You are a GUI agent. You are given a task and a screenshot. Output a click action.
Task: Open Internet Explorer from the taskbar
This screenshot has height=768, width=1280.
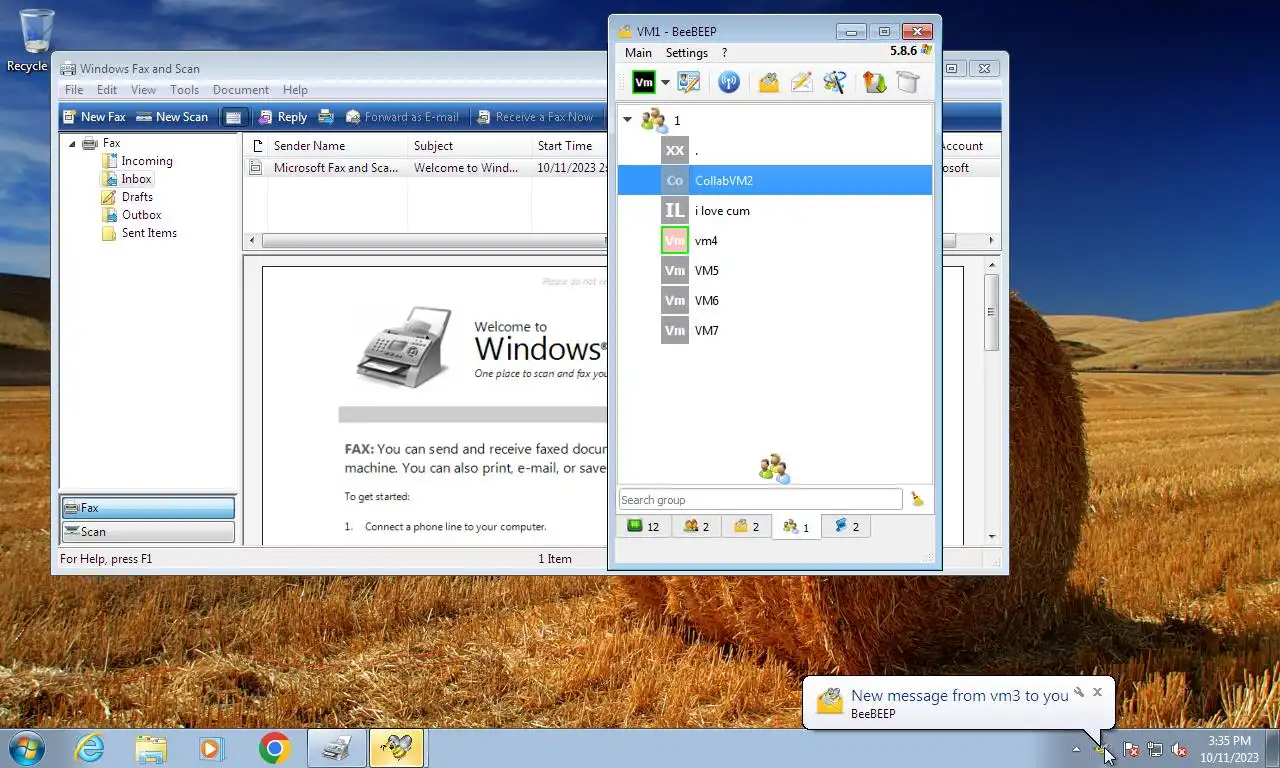click(x=90, y=748)
